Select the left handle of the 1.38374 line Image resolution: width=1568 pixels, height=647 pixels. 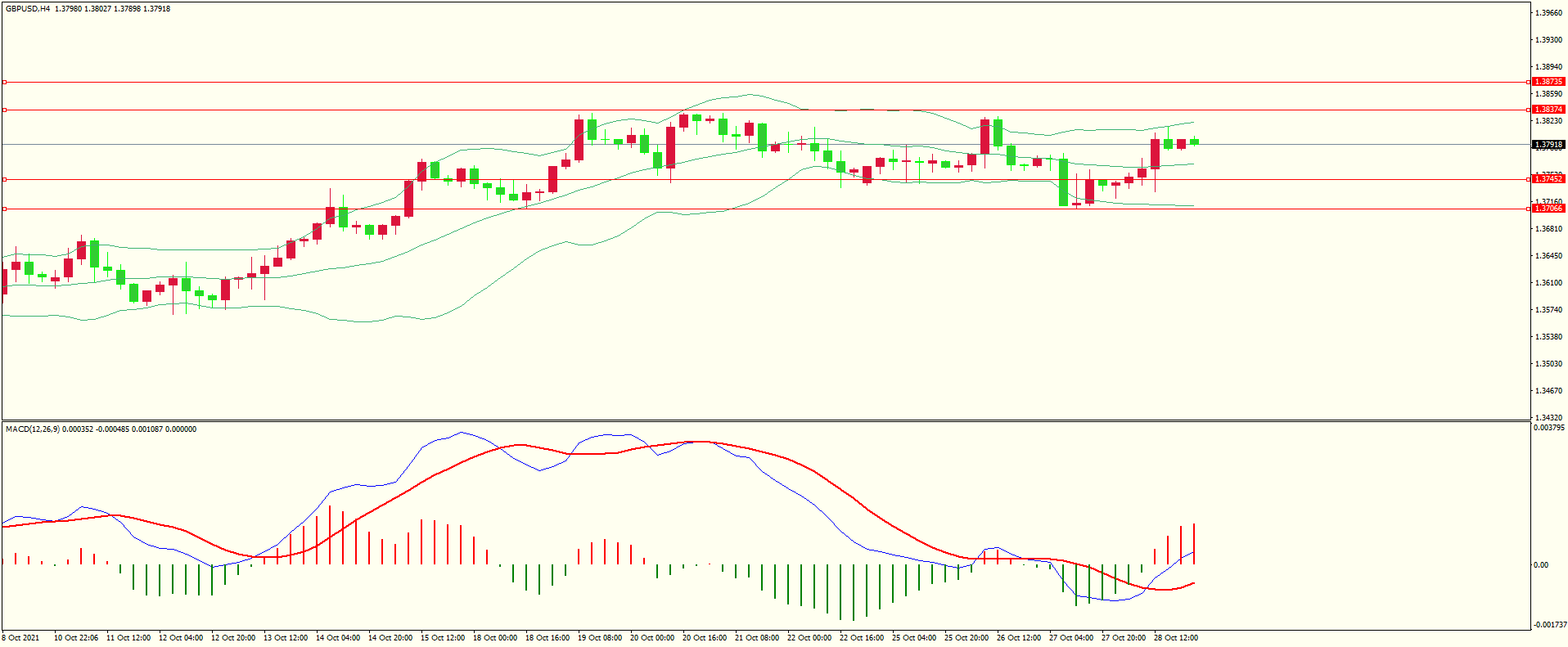click(4, 110)
